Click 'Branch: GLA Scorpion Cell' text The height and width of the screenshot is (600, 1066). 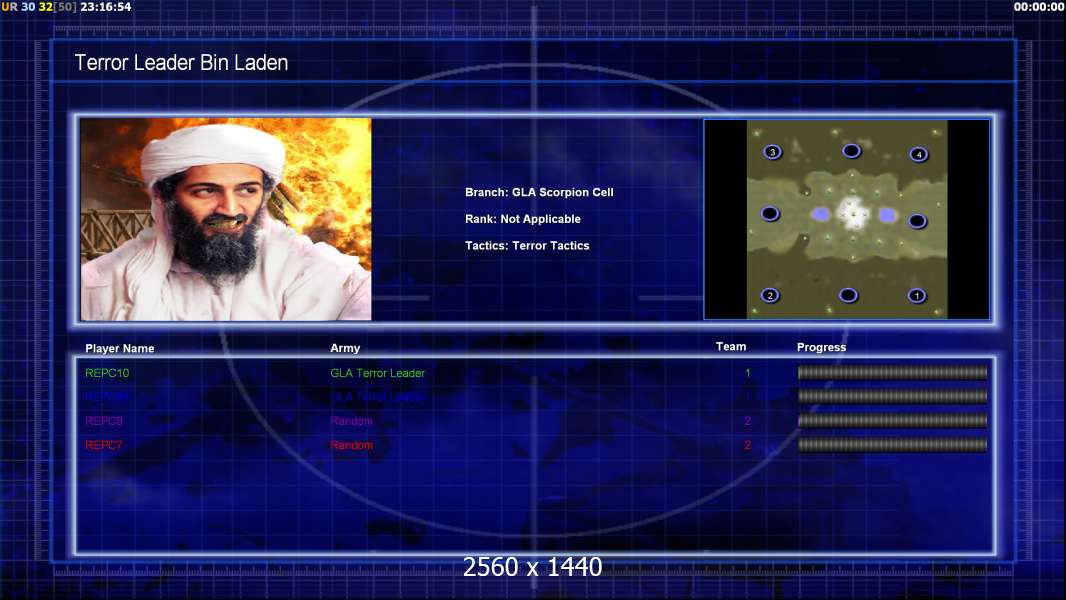pyautogui.click(x=539, y=192)
